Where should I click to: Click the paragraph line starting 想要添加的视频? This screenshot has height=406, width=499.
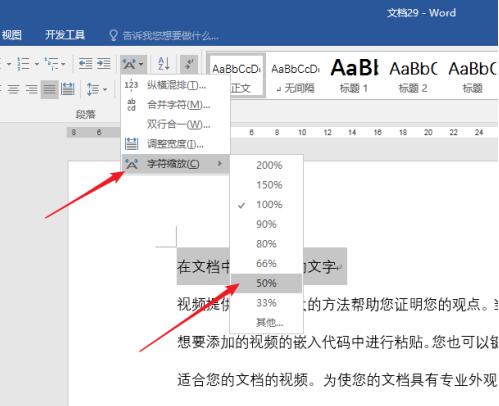coord(337,342)
